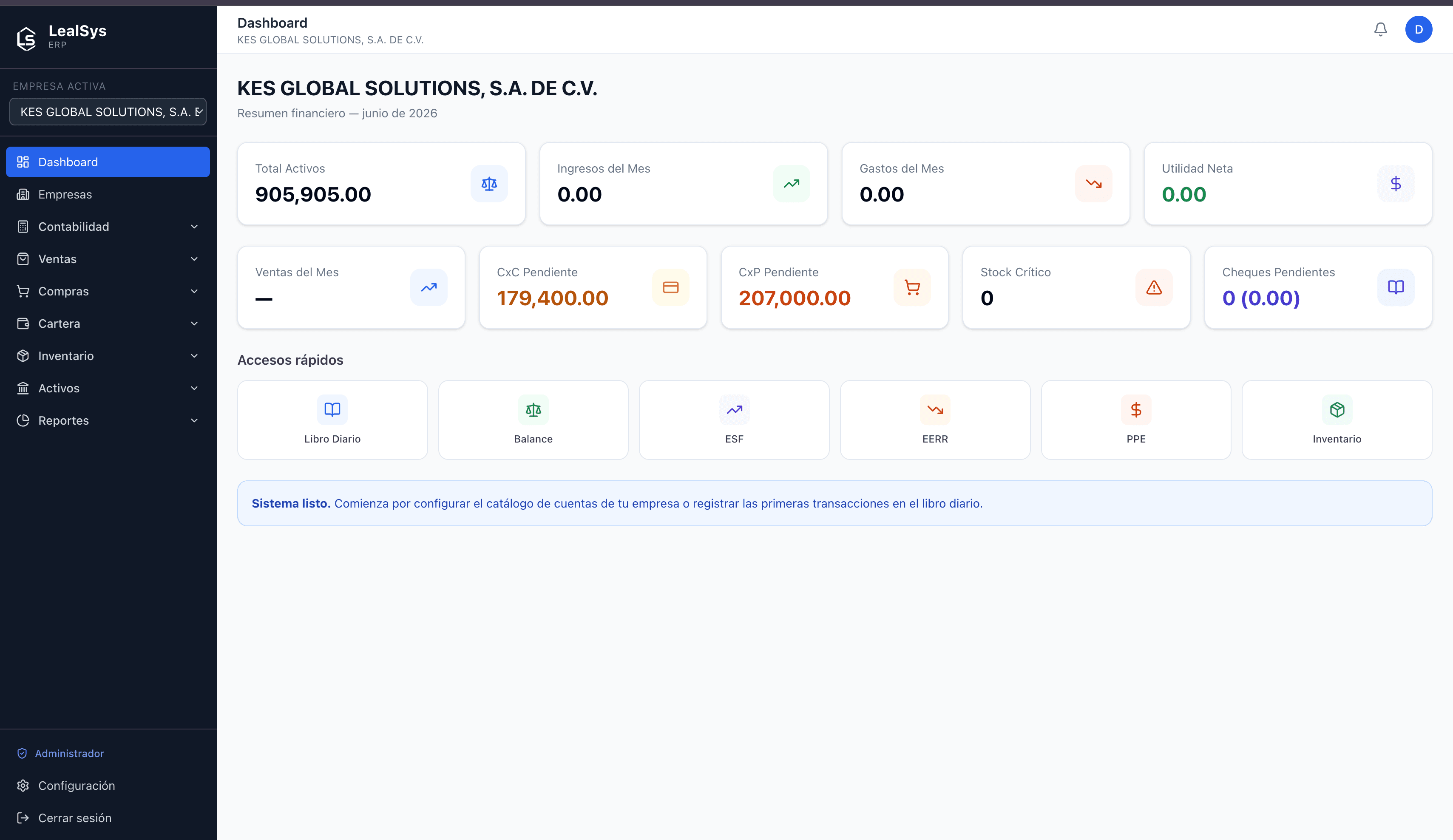The height and width of the screenshot is (840, 1453).
Task: Open the PPE quick access card
Action: click(1136, 420)
